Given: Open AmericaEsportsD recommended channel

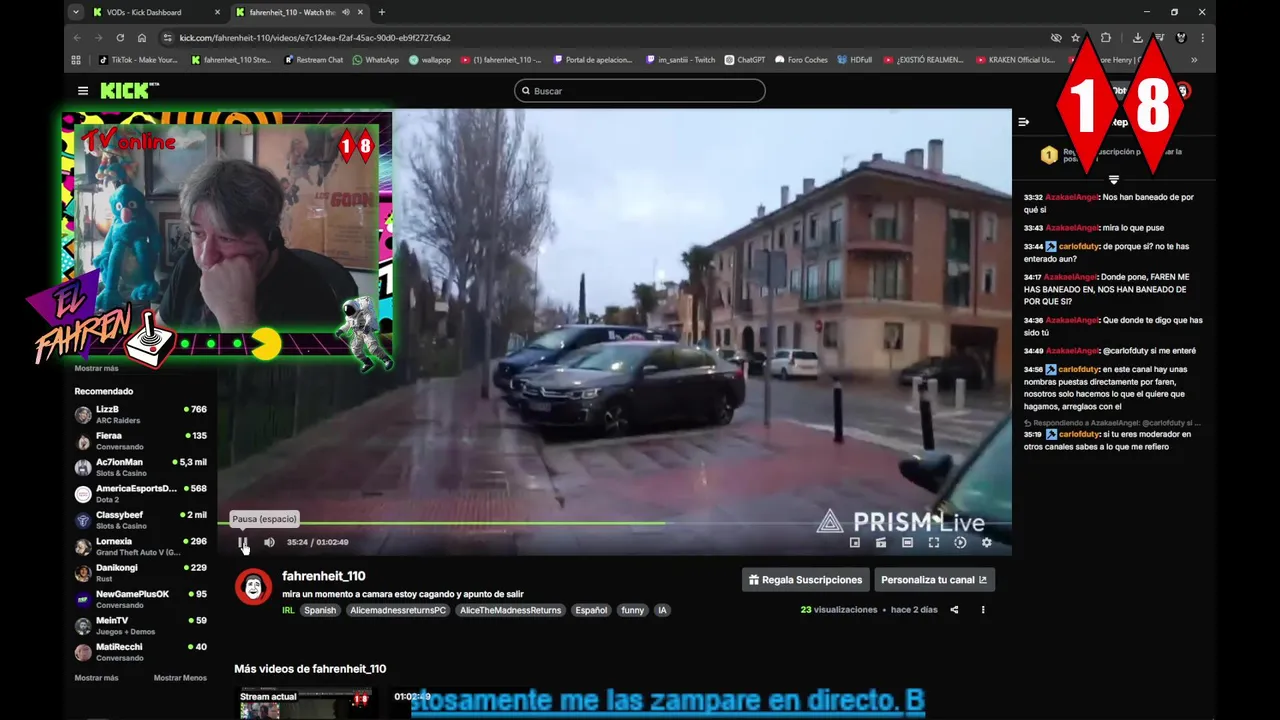Looking at the screenshot, I should [x=141, y=493].
